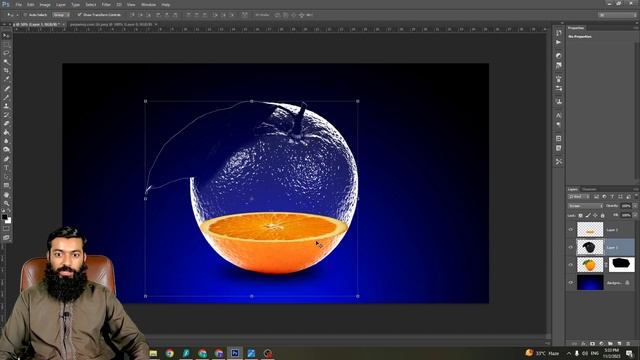Select the Eyedropper tool
This screenshot has height=360, width=640.
[x=6, y=79]
